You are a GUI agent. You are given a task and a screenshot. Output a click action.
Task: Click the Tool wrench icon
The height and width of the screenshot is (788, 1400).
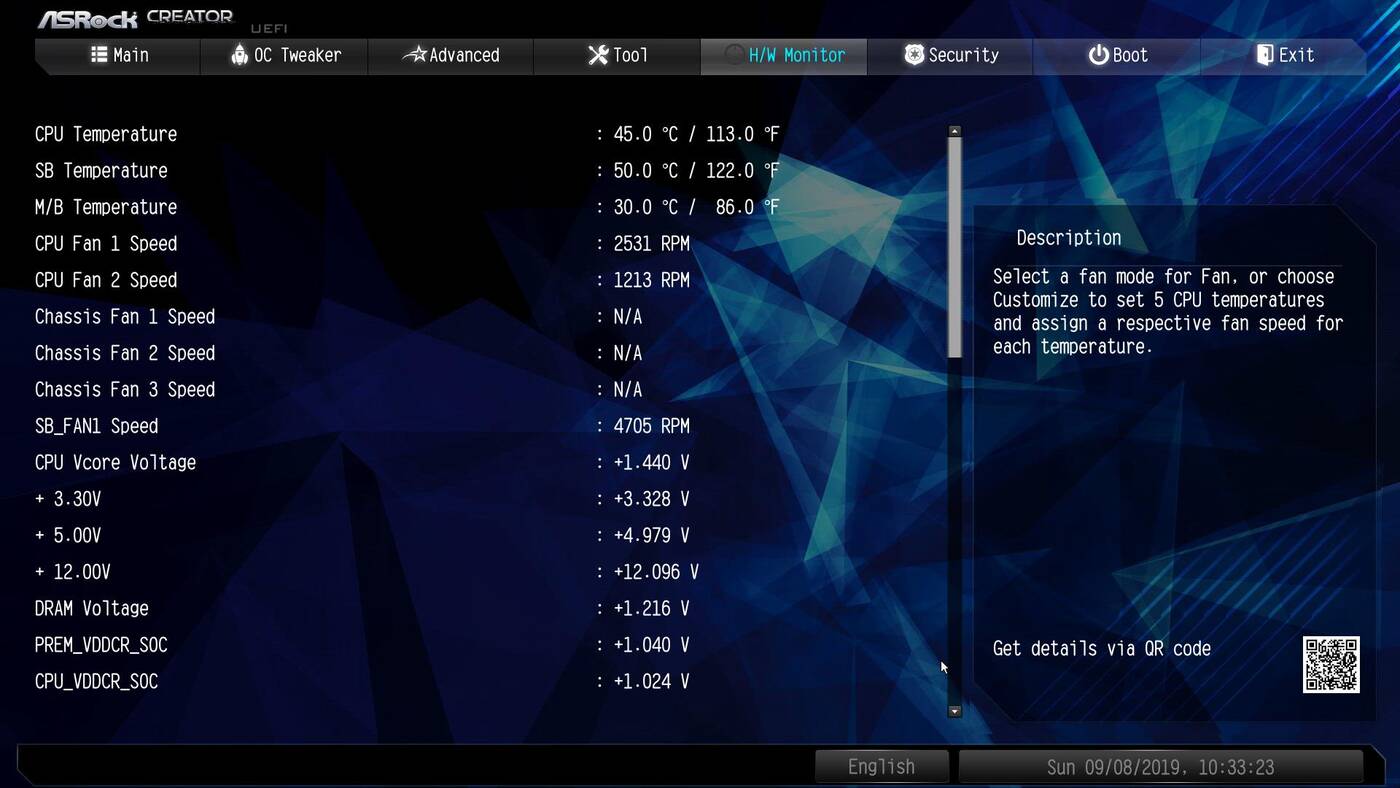tap(598, 55)
